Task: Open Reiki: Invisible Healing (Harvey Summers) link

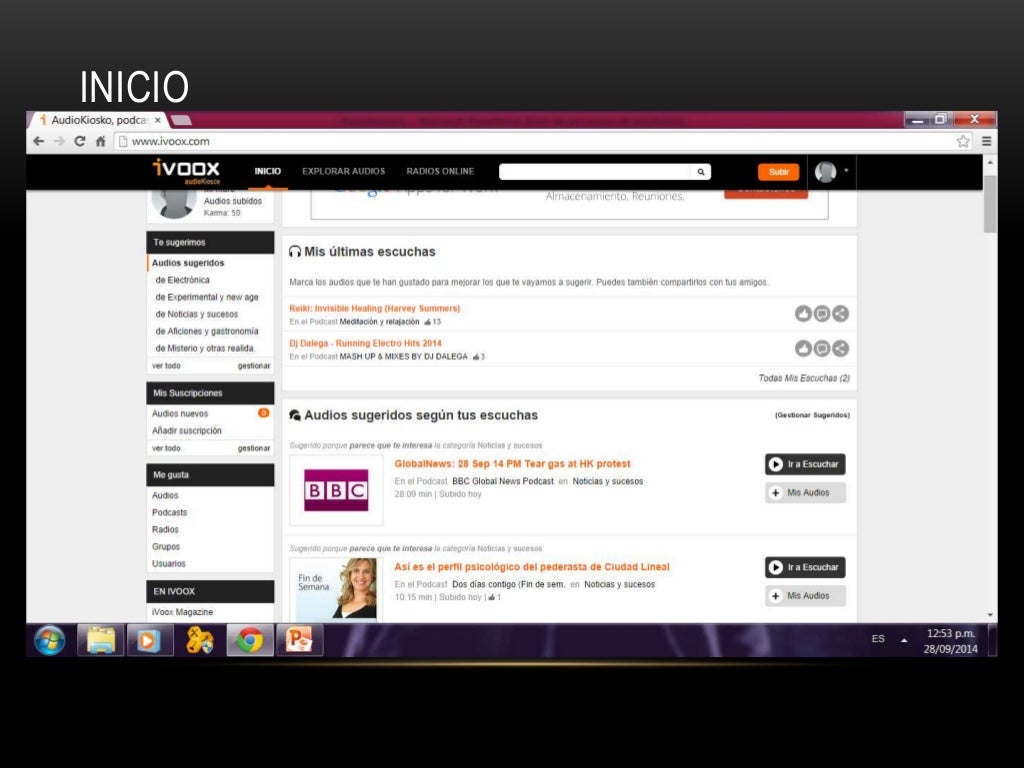Action: click(374, 308)
